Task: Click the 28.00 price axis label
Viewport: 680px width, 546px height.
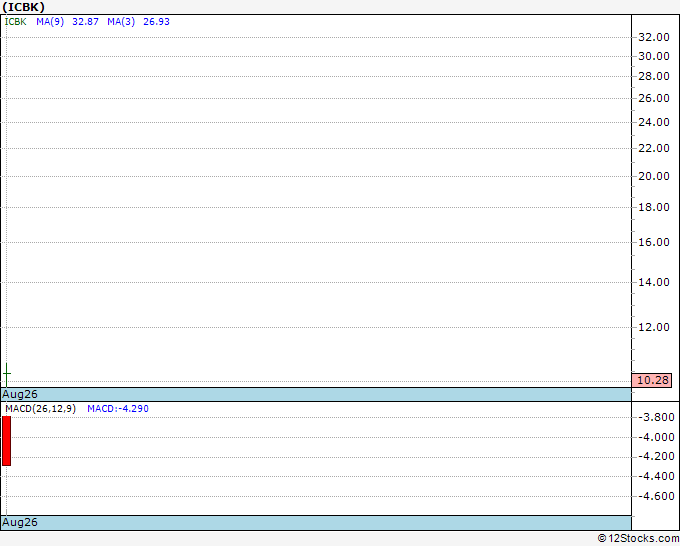Action: 654,76
